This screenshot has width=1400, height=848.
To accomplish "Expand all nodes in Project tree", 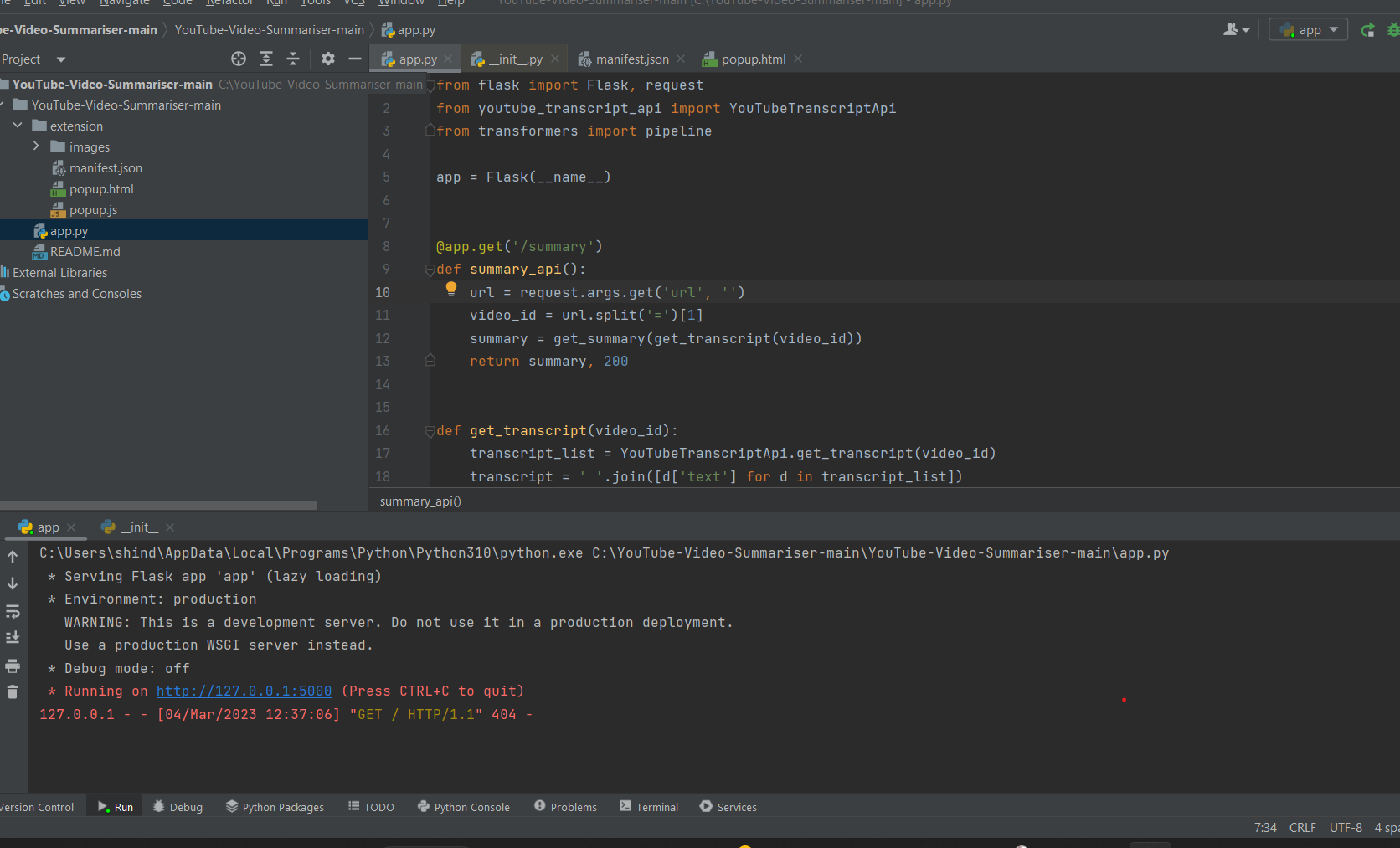I will [x=266, y=59].
